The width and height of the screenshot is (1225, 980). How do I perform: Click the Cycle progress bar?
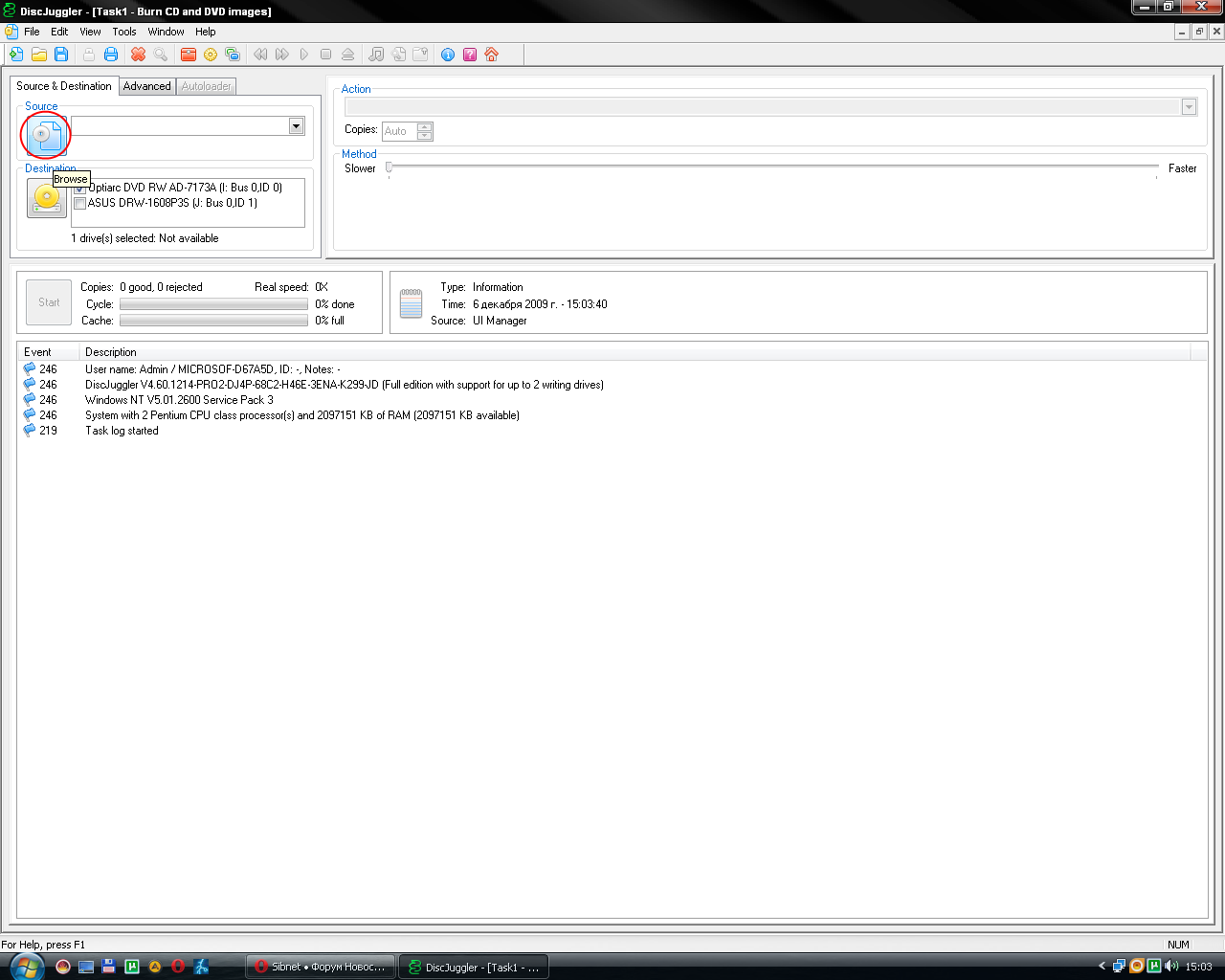[x=213, y=304]
